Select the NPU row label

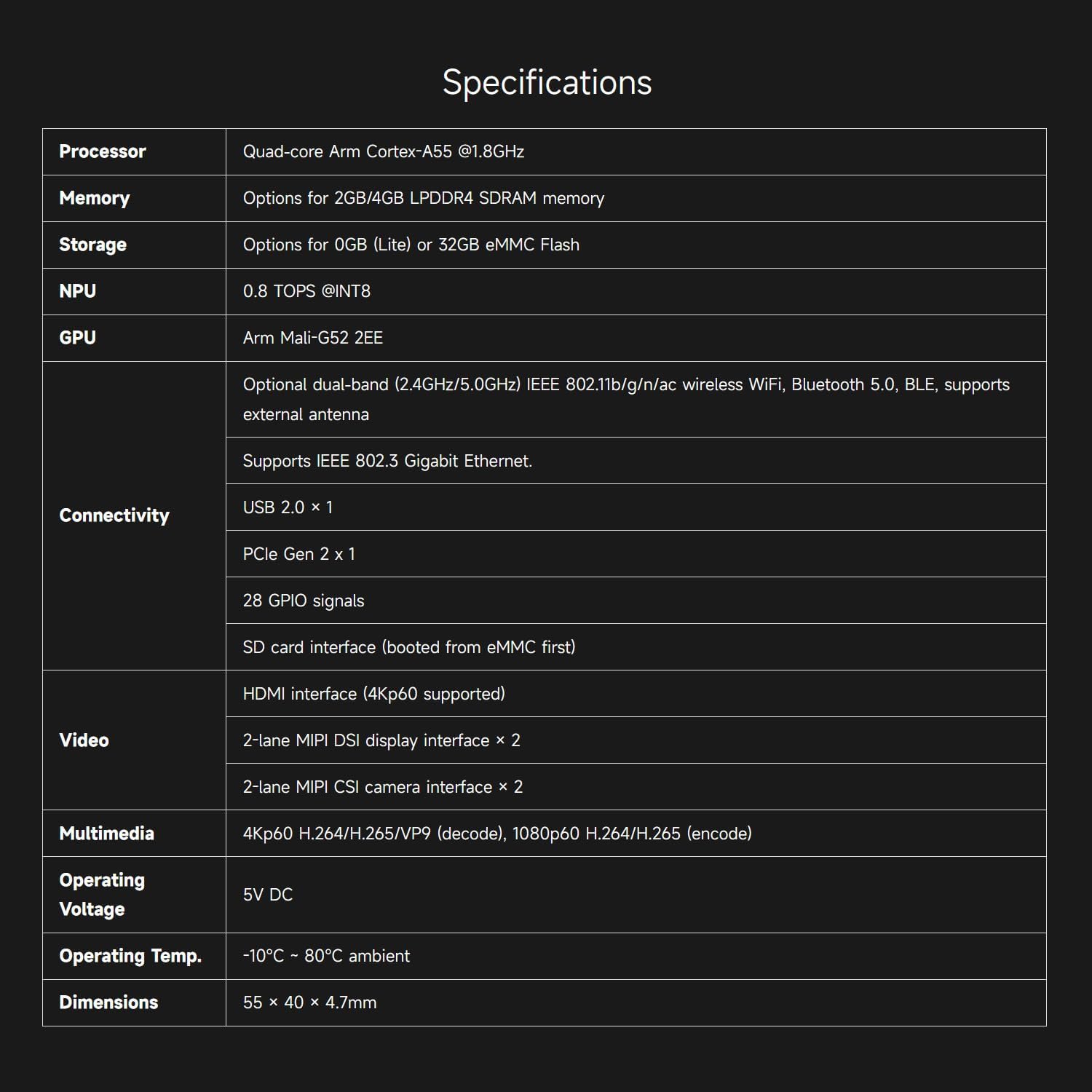pyautogui.click(x=78, y=291)
